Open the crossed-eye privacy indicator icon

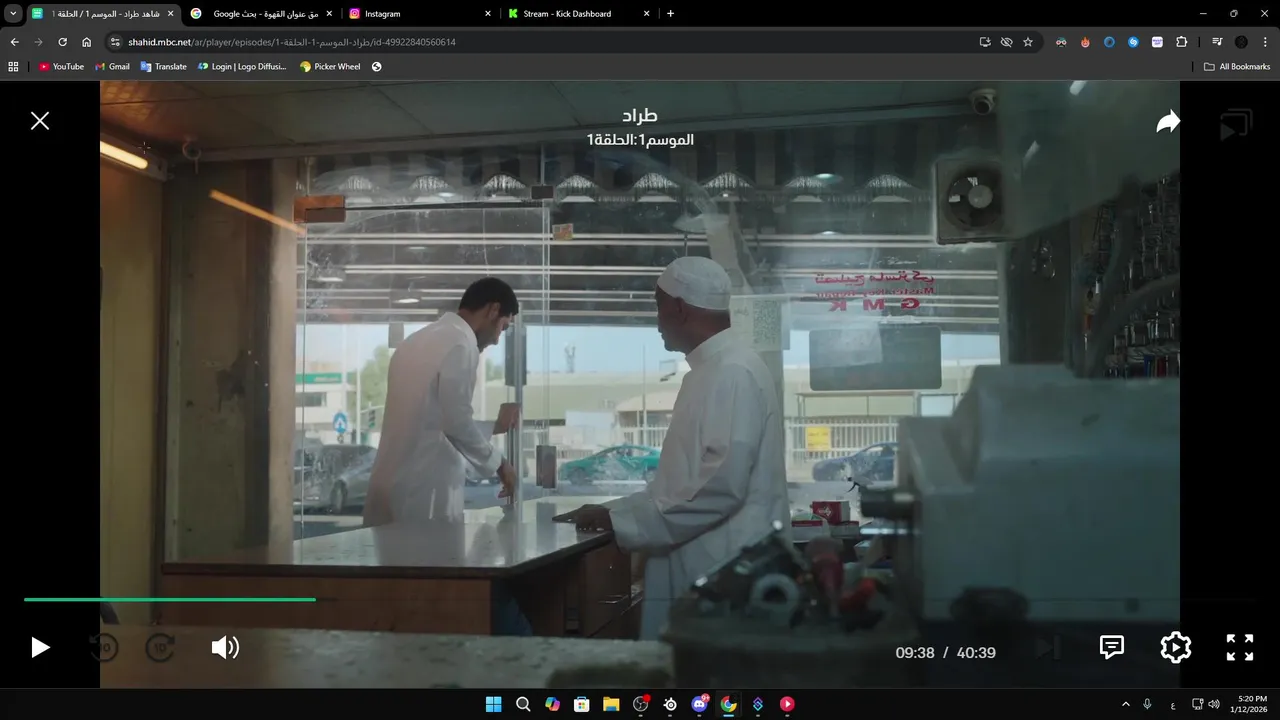pyautogui.click(x=1006, y=42)
